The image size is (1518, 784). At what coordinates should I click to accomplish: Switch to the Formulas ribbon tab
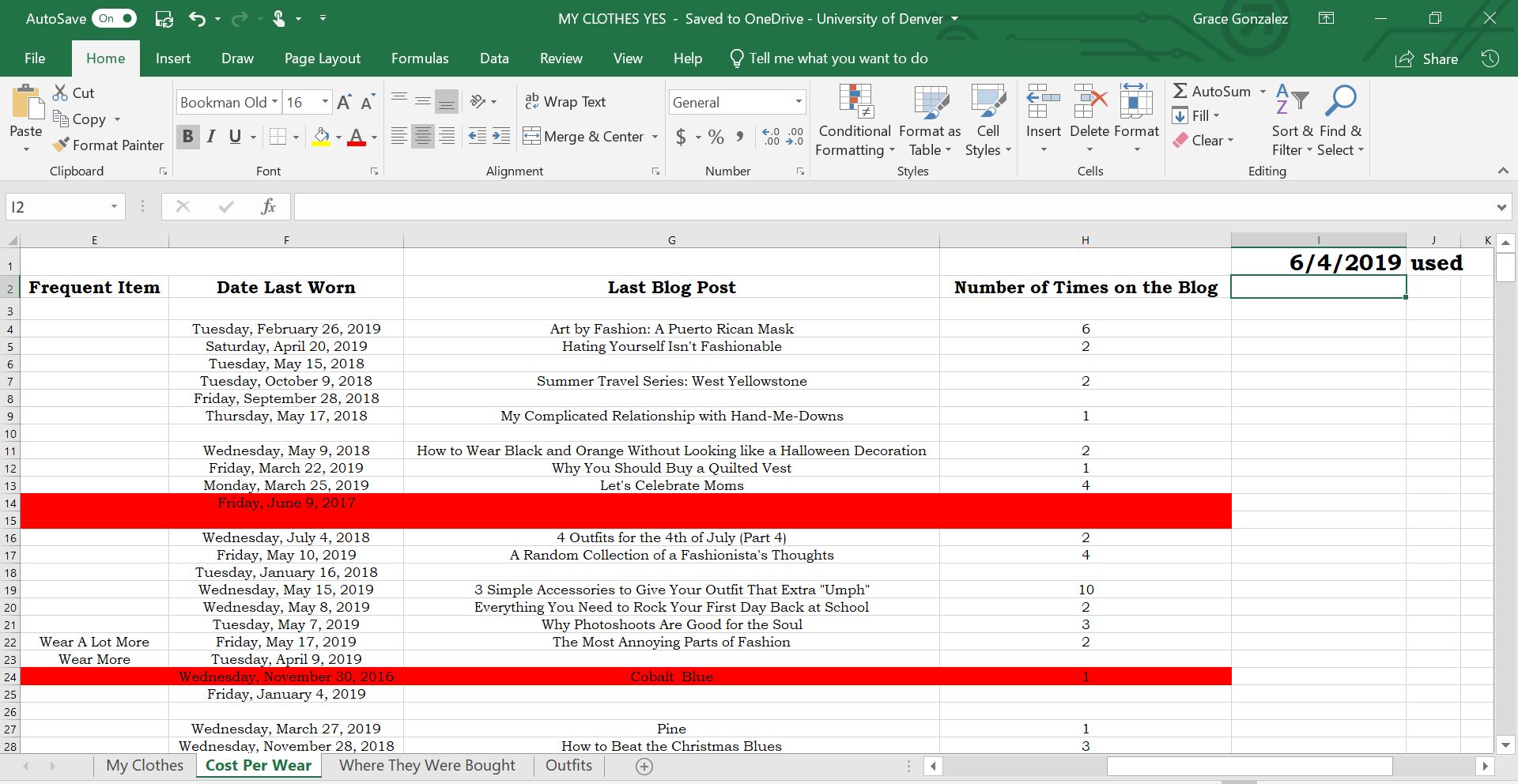[x=420, y=58]
